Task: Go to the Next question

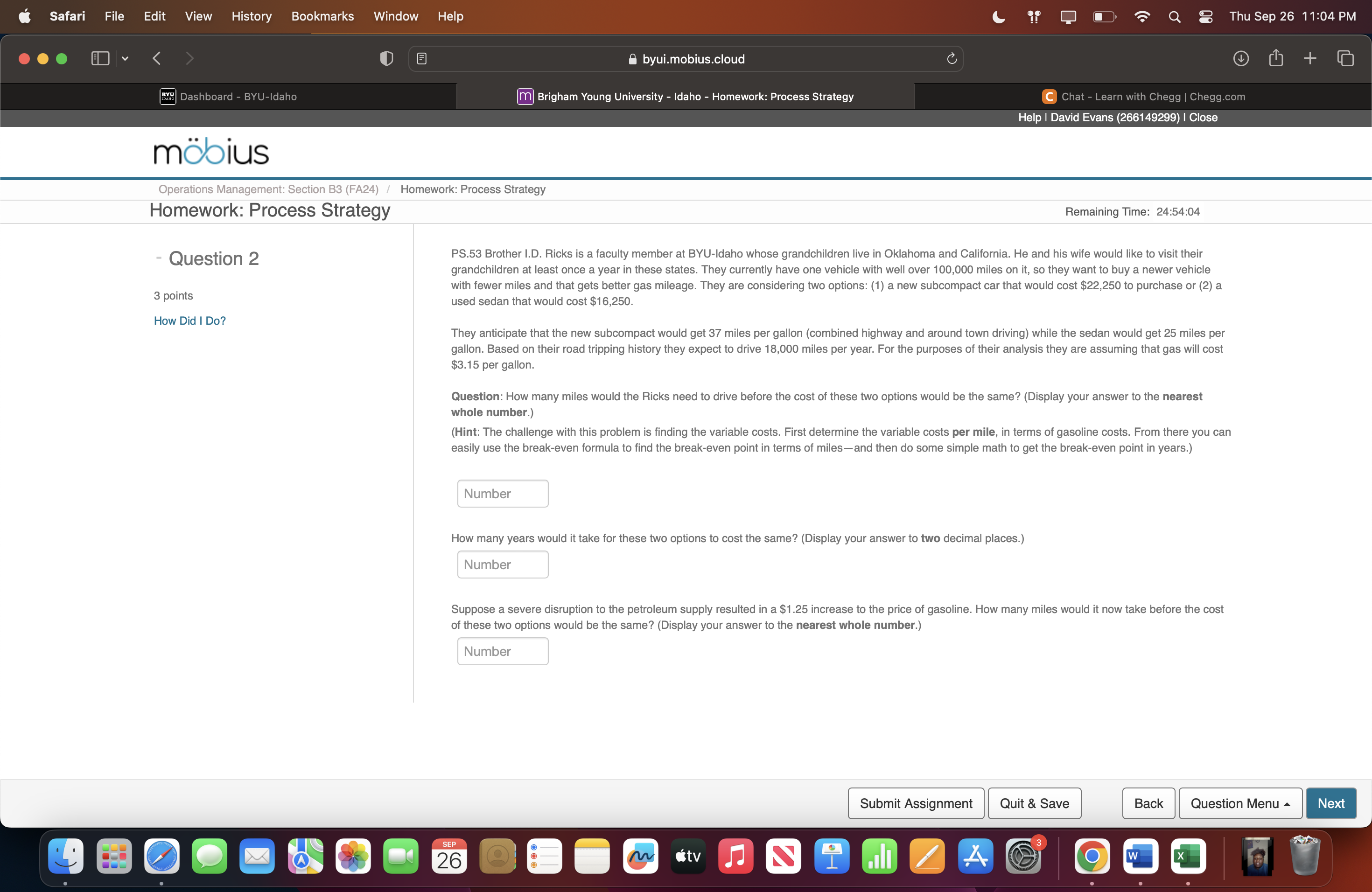Action: (1330, 803)
